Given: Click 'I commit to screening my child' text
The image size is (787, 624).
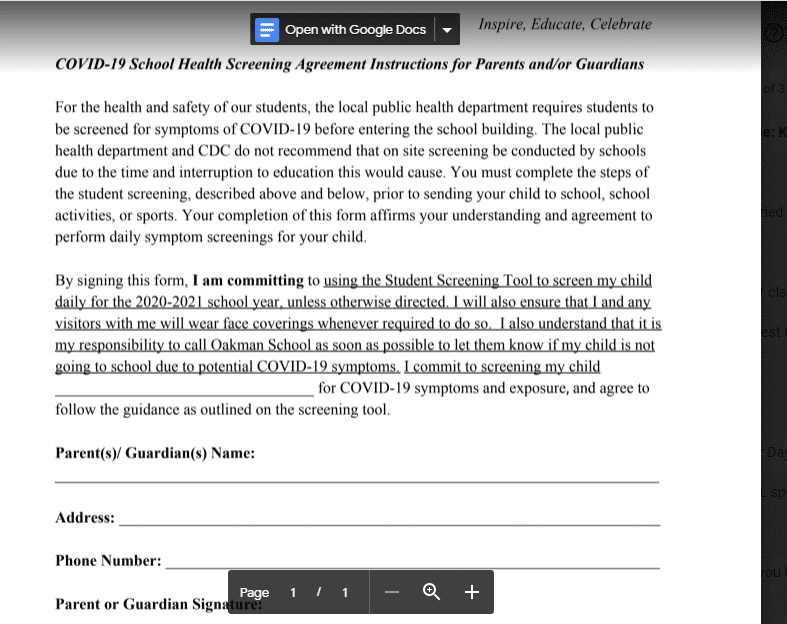Looking at the screenshot, I should click(502, 367).
